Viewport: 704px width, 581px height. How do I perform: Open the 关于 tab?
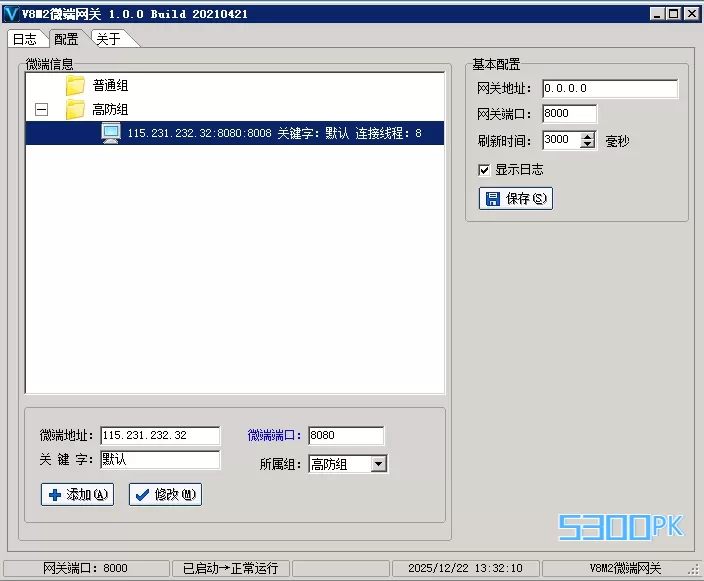(109, 39)
